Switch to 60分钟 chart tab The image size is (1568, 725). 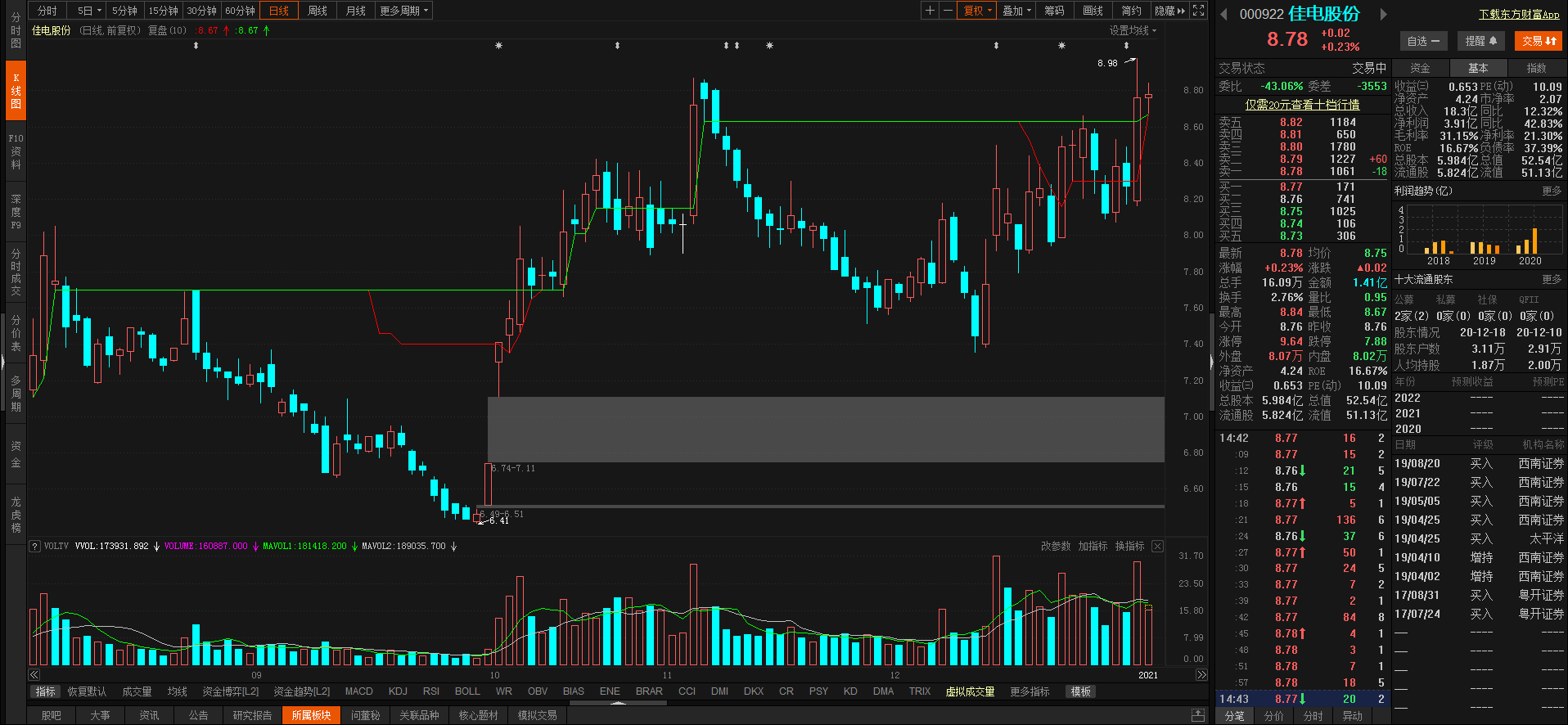pyautogui.click(x=241, y=11)
